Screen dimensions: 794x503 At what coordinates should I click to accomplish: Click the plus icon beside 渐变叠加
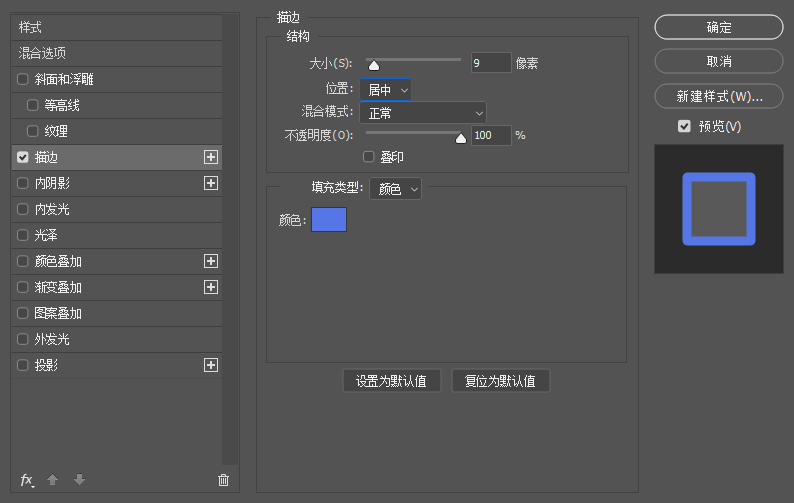[x=211, y=287]
